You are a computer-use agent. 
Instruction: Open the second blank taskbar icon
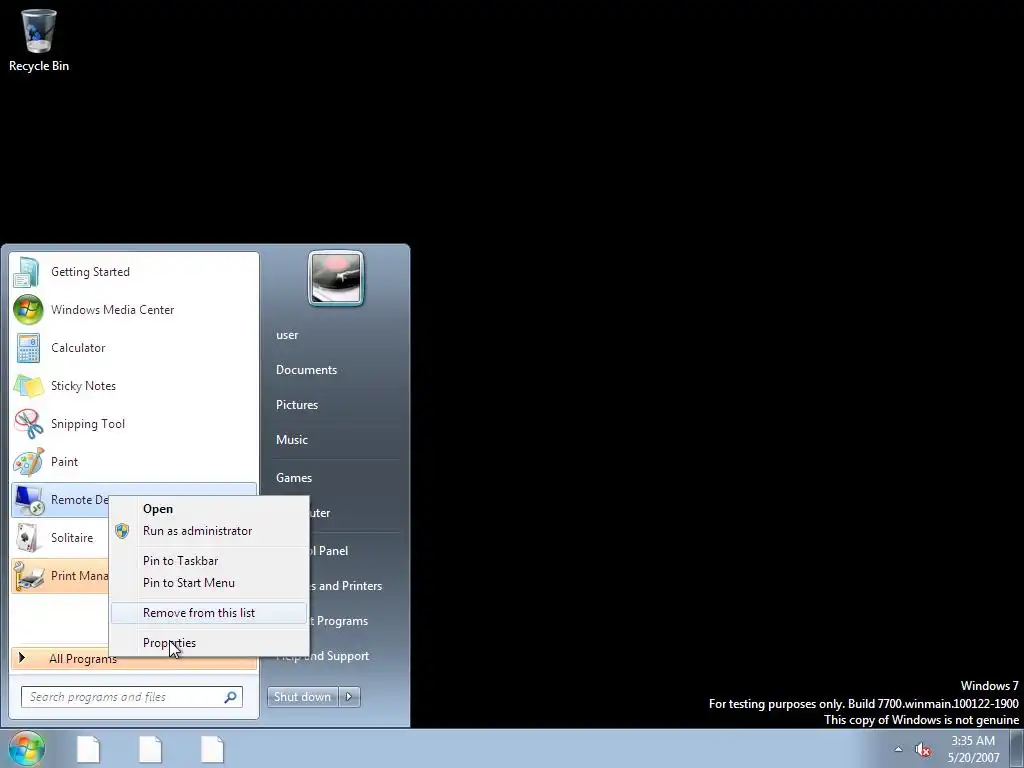[150, 749]
